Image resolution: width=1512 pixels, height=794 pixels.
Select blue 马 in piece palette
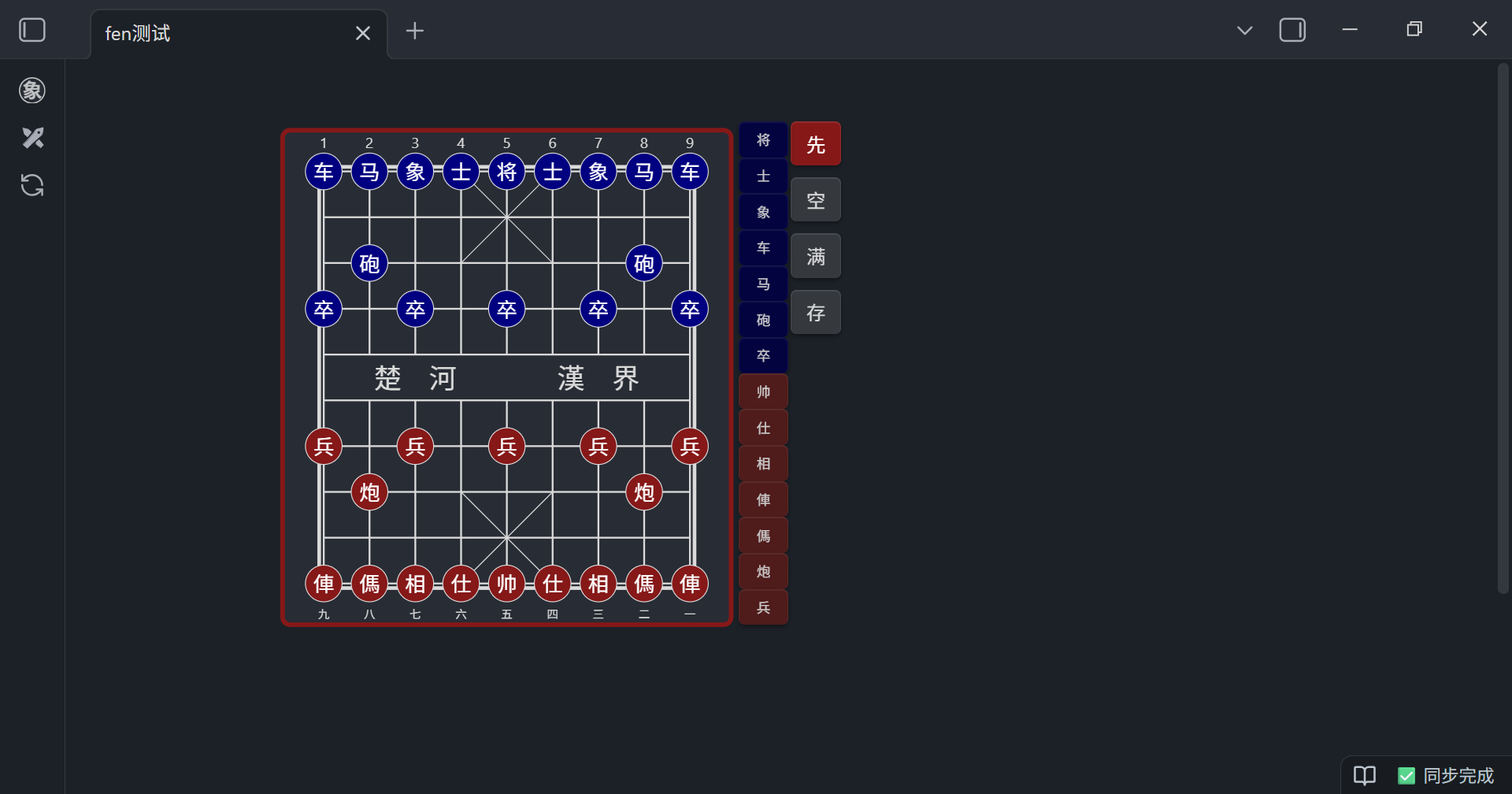click(763, 284)
